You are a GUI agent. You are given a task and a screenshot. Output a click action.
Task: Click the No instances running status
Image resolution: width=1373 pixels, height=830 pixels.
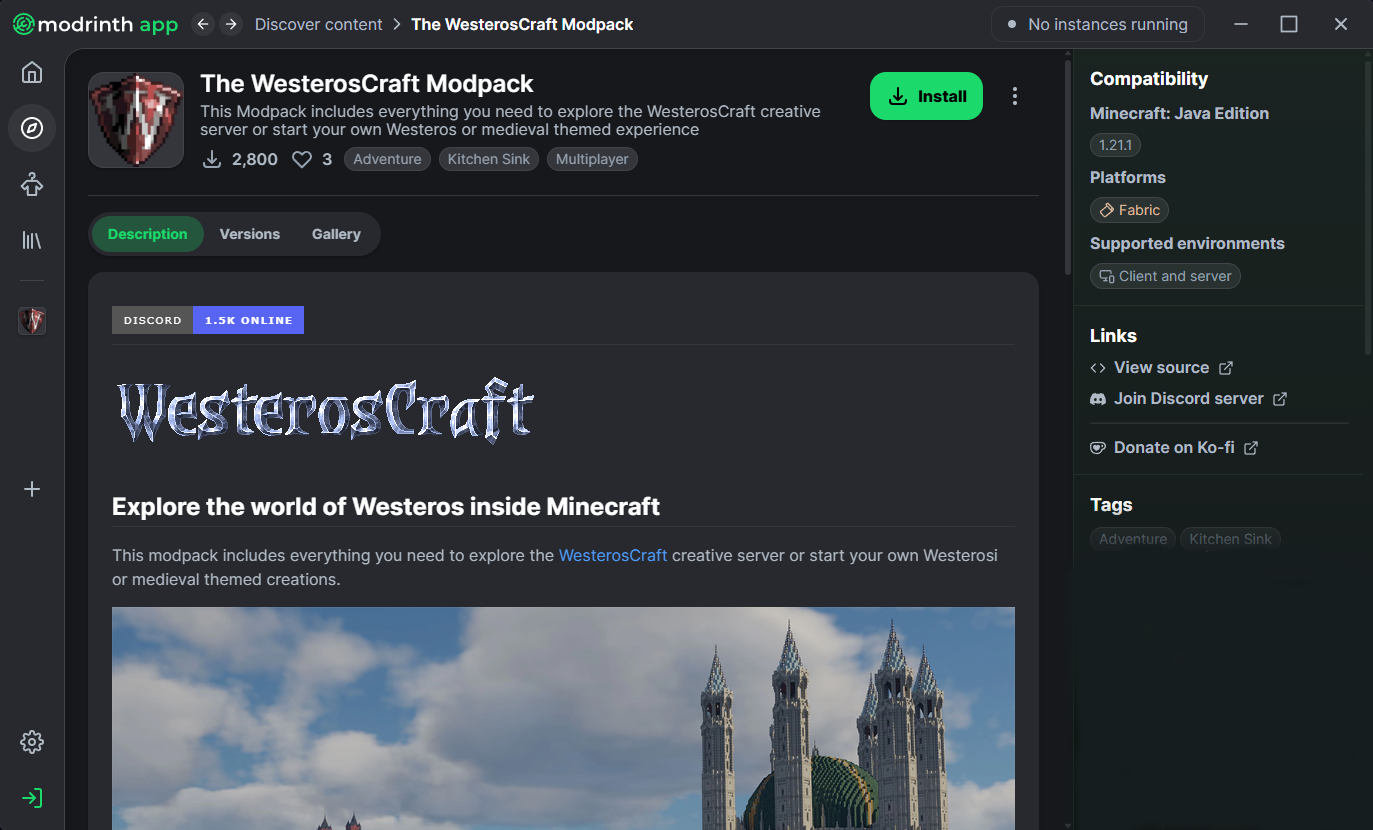tap(1098, 24)
